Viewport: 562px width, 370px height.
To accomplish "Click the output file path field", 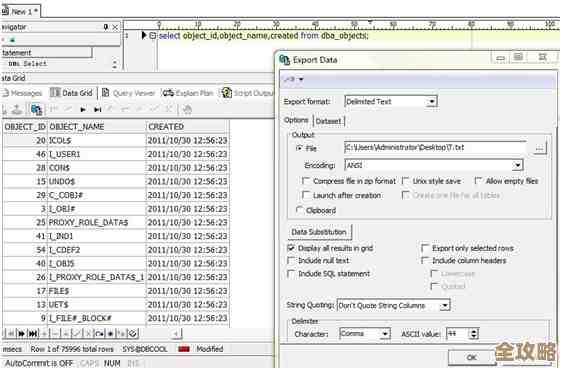I will [x=435, y=147].
